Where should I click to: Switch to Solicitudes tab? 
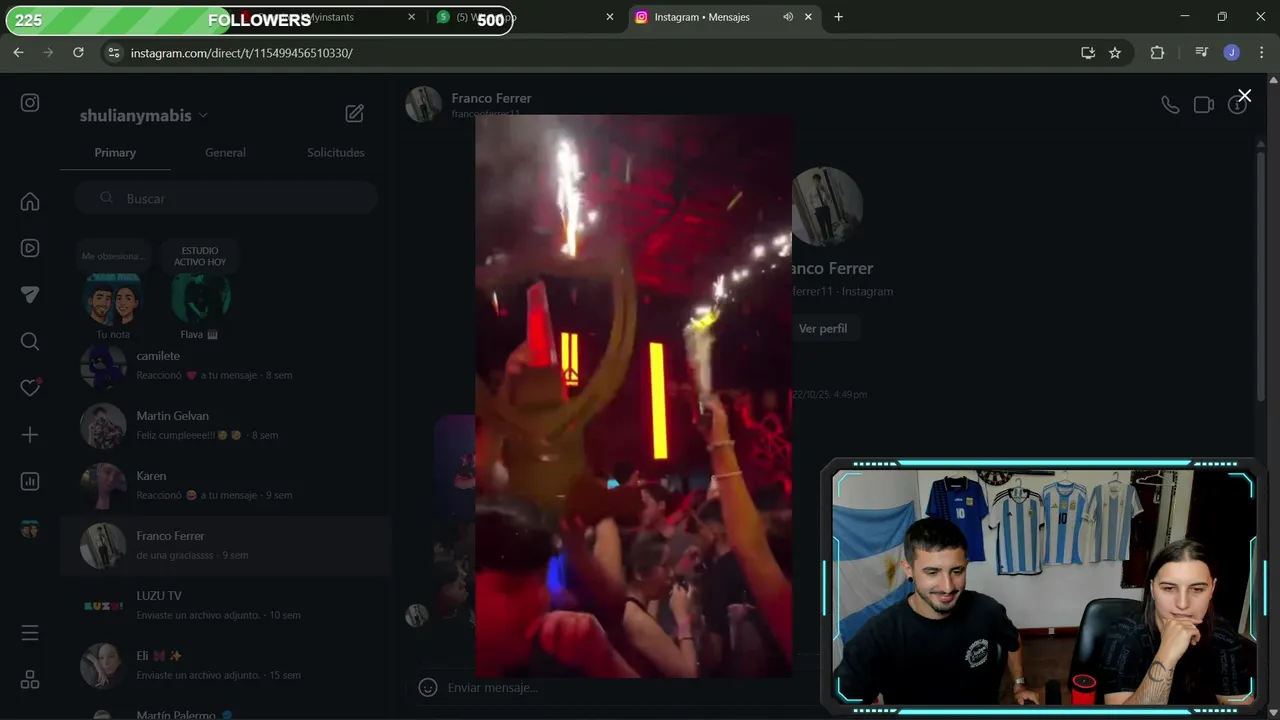[336, 152]
